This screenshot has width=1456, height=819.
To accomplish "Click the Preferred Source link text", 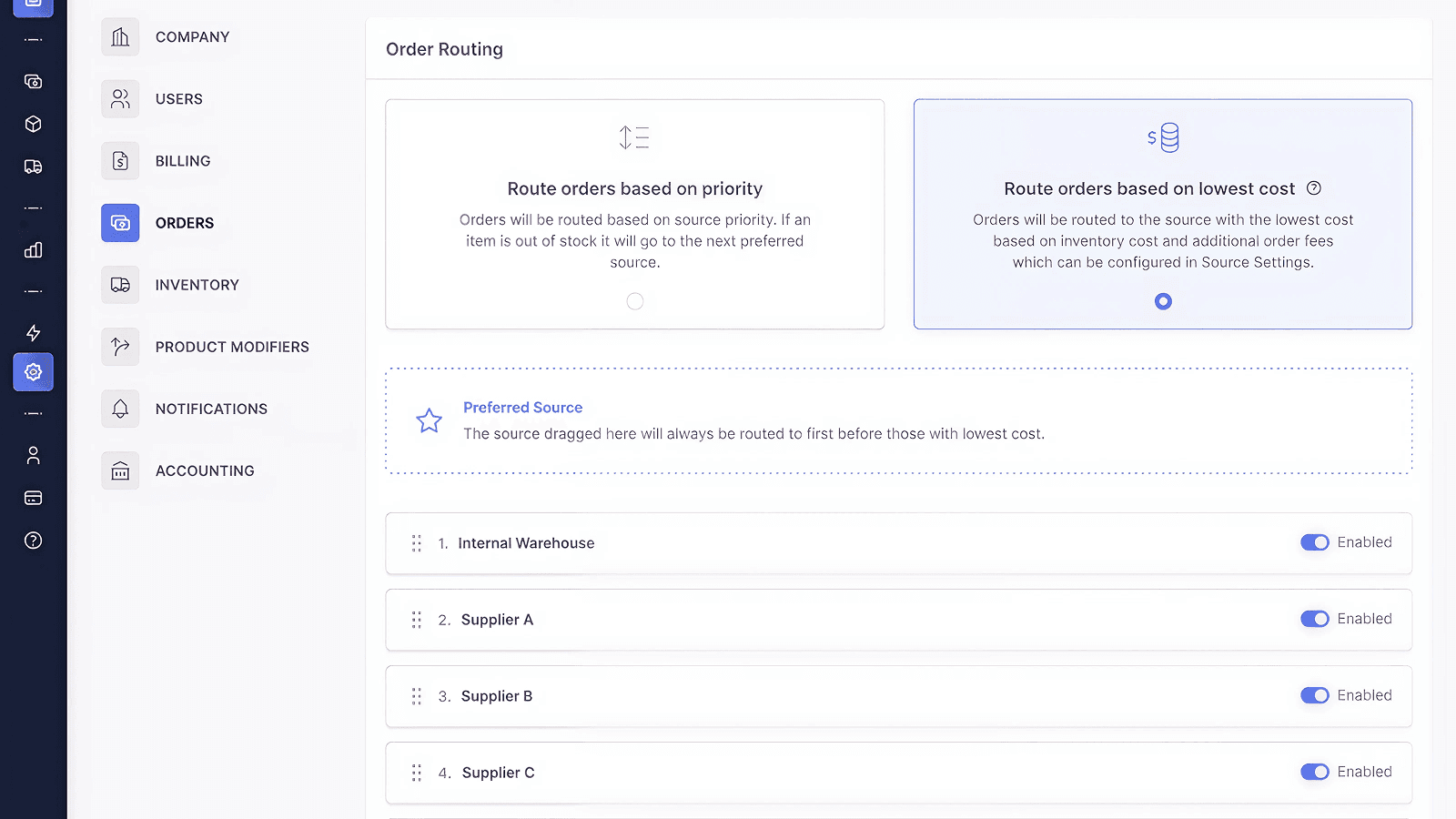I will (522, 408).
